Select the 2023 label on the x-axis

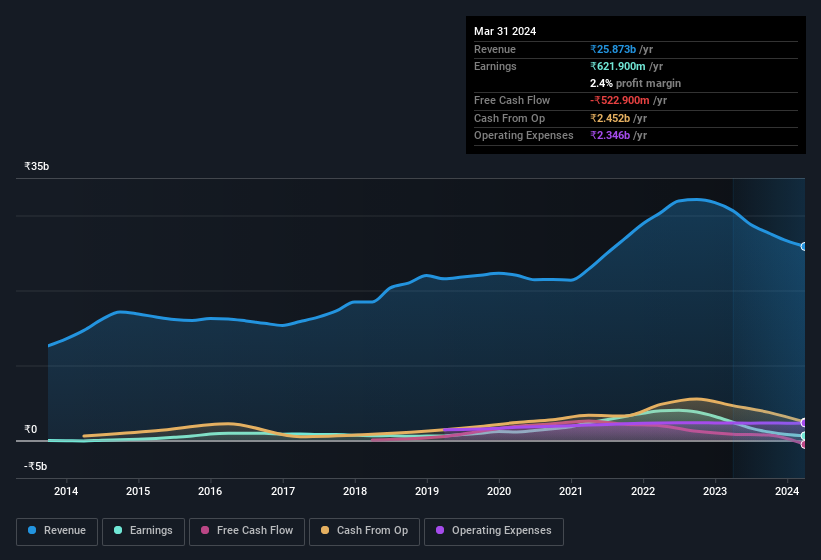tap(715, 491)
